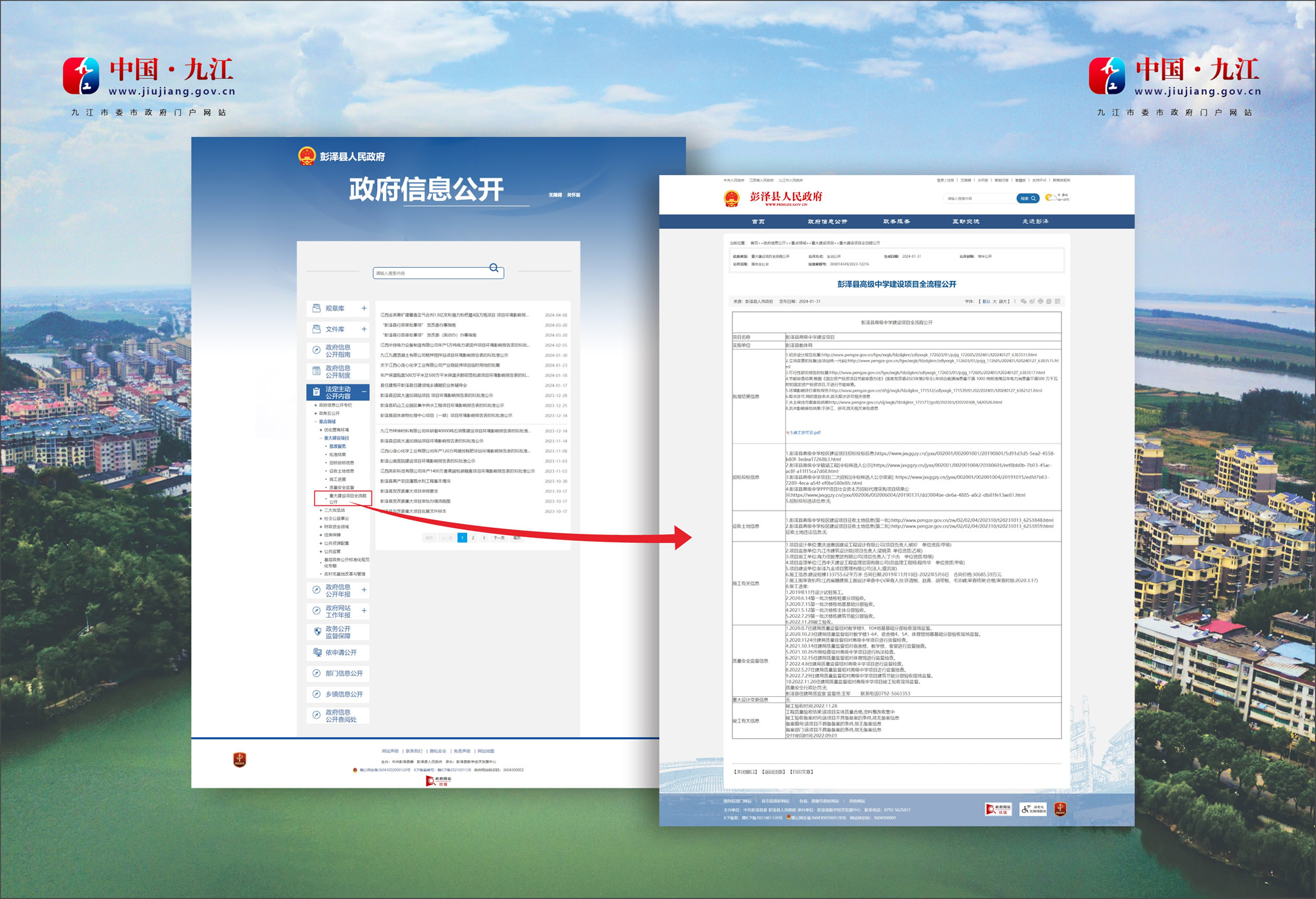The height and width of the screenshot is (899, 1316).
Task: Click the 规章库 sidebar icon
Action: [316, 309]
